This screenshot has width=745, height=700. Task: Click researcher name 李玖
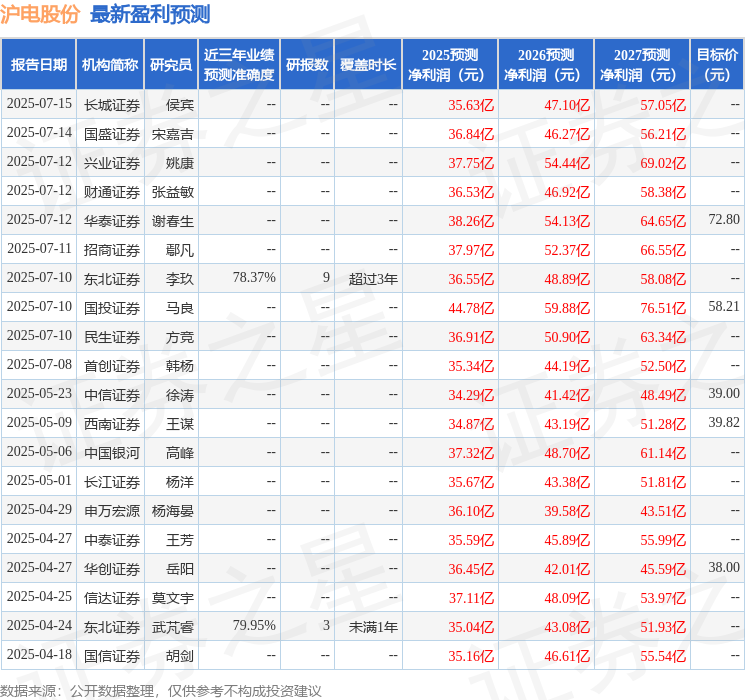pos(180,279)
